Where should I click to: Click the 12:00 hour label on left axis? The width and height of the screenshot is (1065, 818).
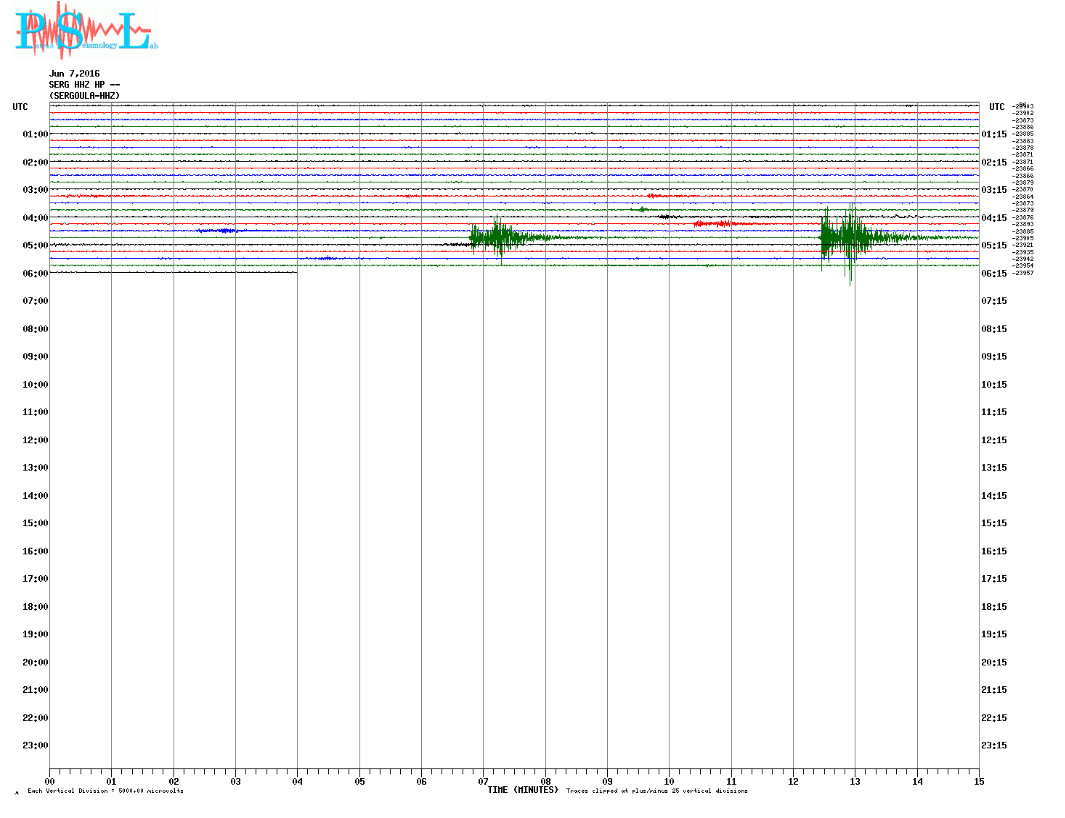35,440
